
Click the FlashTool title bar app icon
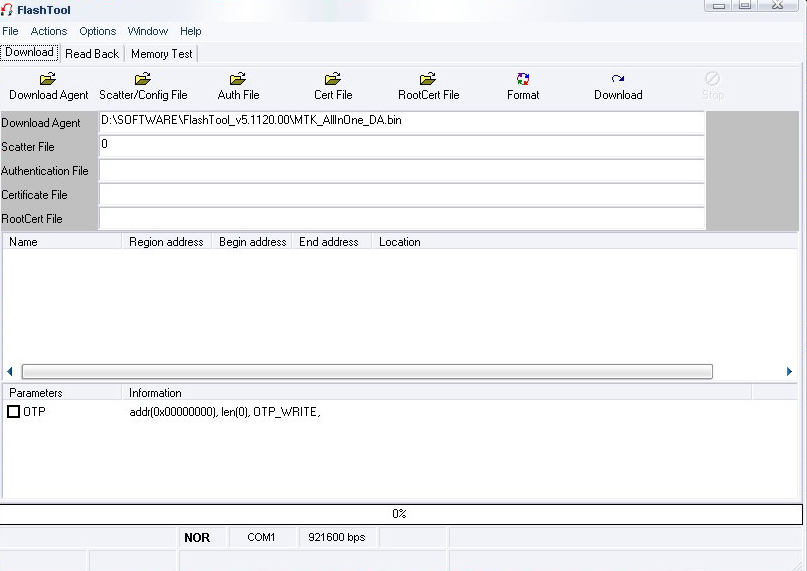[7, 9]
